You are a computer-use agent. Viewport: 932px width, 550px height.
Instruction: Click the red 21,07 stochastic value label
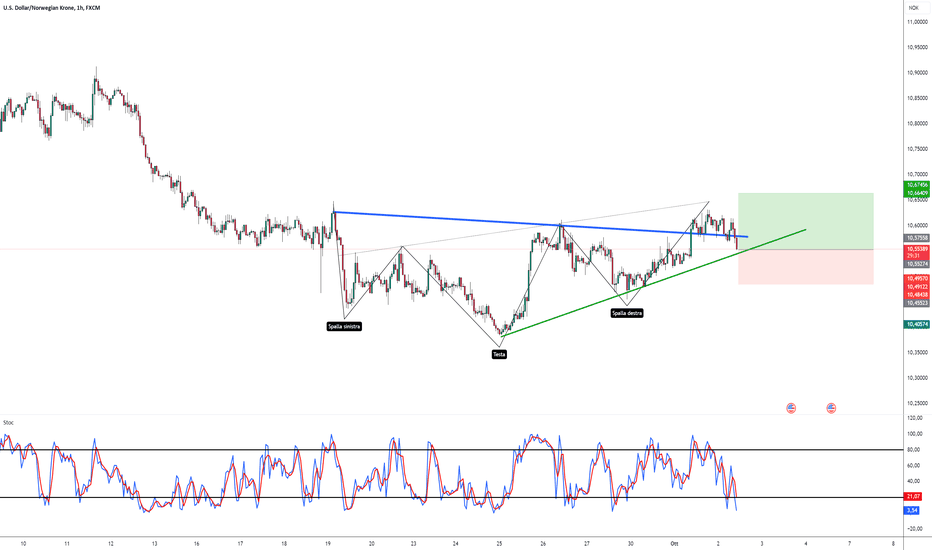point(913,496)
